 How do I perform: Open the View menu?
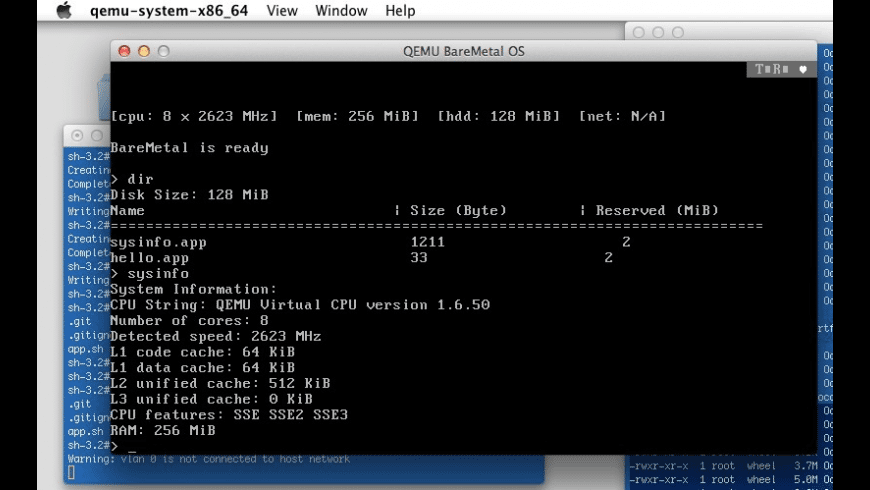[282, 11]
